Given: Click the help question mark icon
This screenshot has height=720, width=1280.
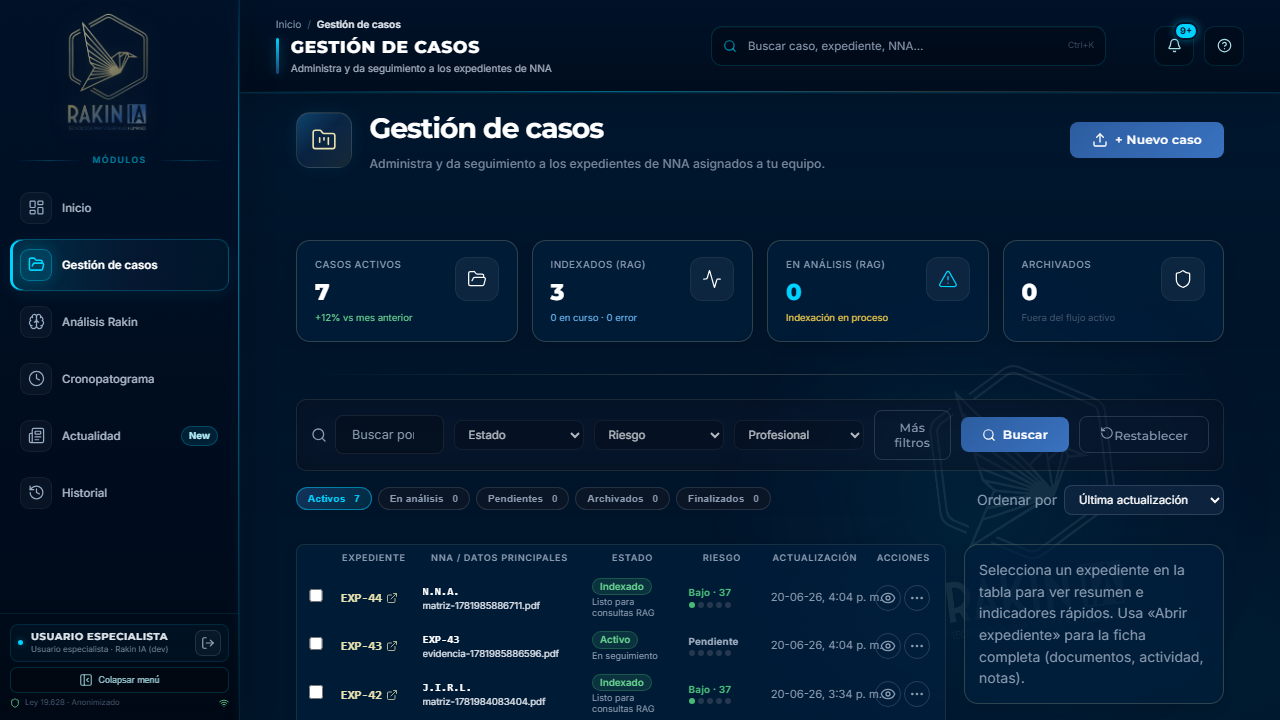Looking at the screenshot, I should tap(1224, 46).
